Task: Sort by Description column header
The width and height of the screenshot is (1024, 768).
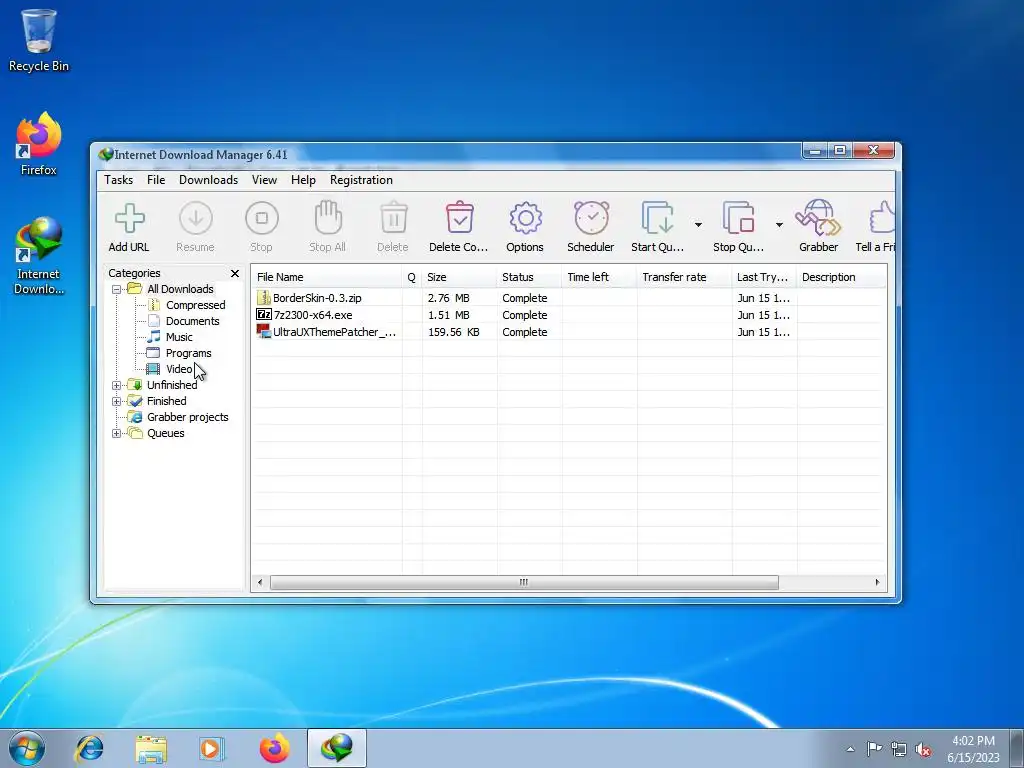Action: [x=842, y=277]
